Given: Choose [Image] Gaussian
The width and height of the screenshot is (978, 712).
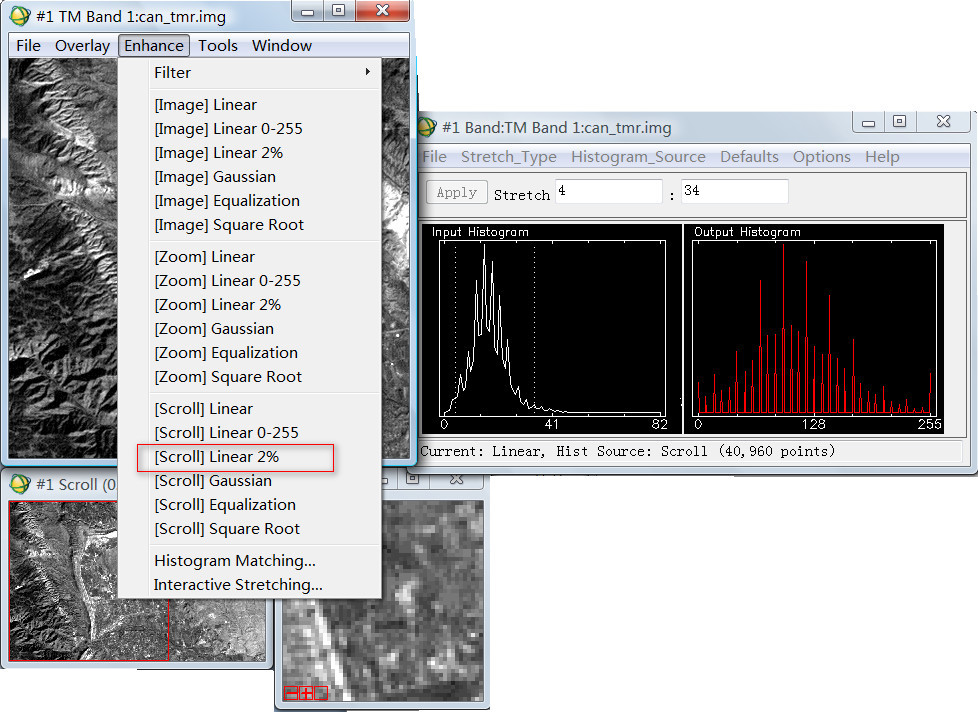Looking at the screenshot, I should point(215,176).
